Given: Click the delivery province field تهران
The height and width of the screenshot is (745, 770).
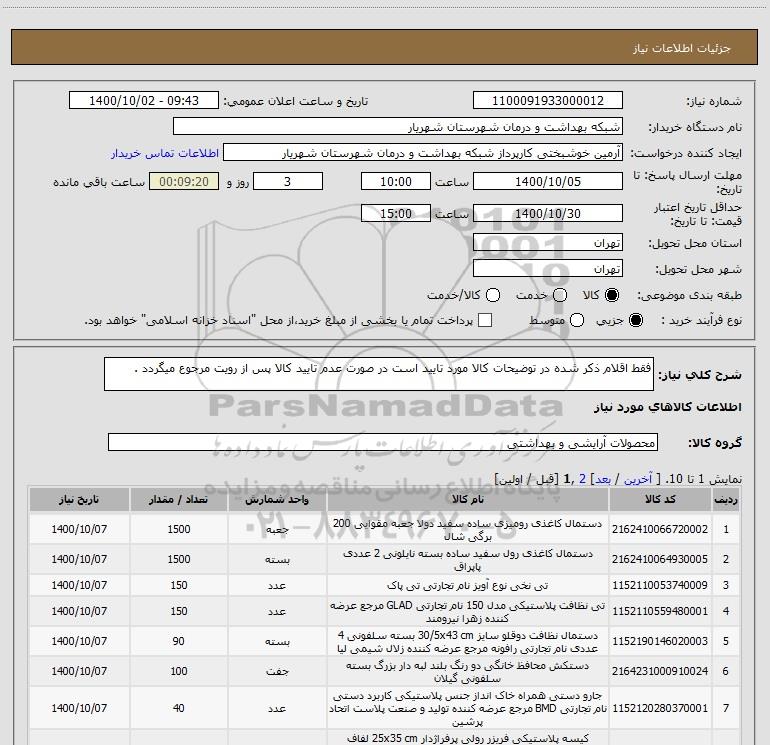Looking at the screenshot, I should pos(548,243).
